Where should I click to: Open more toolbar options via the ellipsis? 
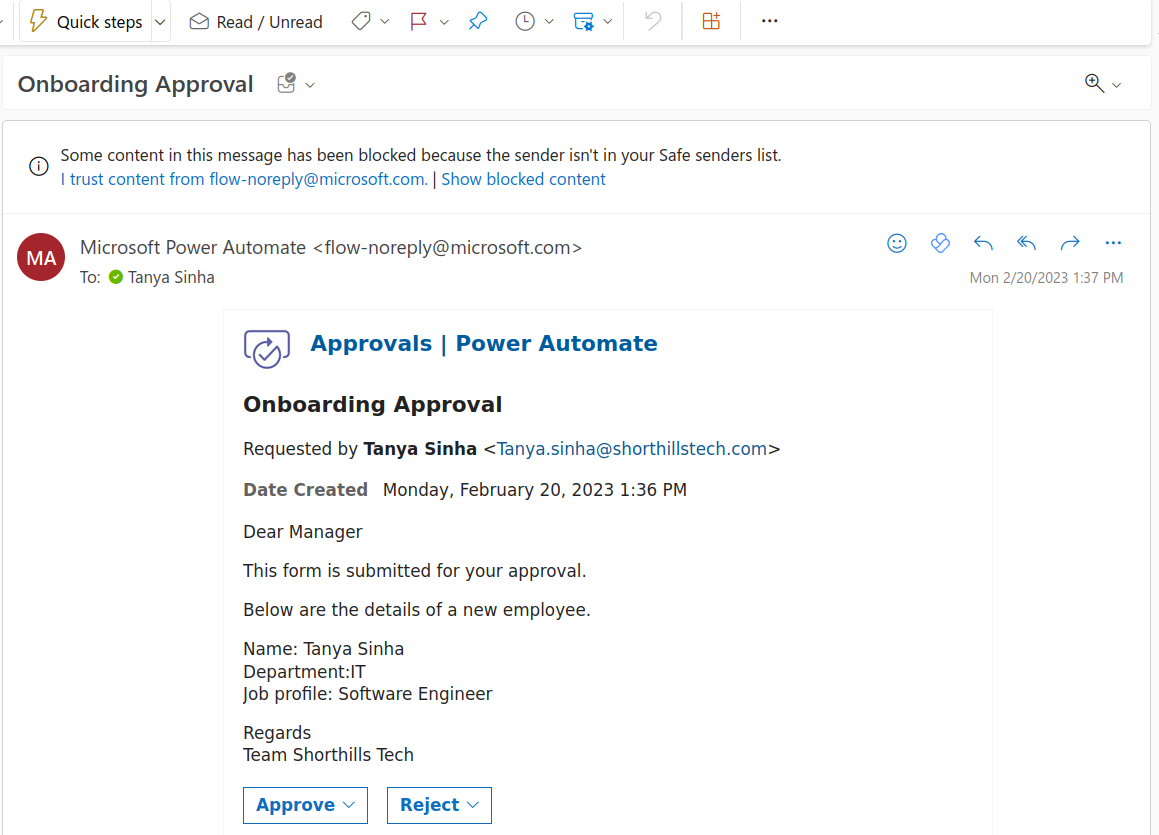[x=769, y=21]
